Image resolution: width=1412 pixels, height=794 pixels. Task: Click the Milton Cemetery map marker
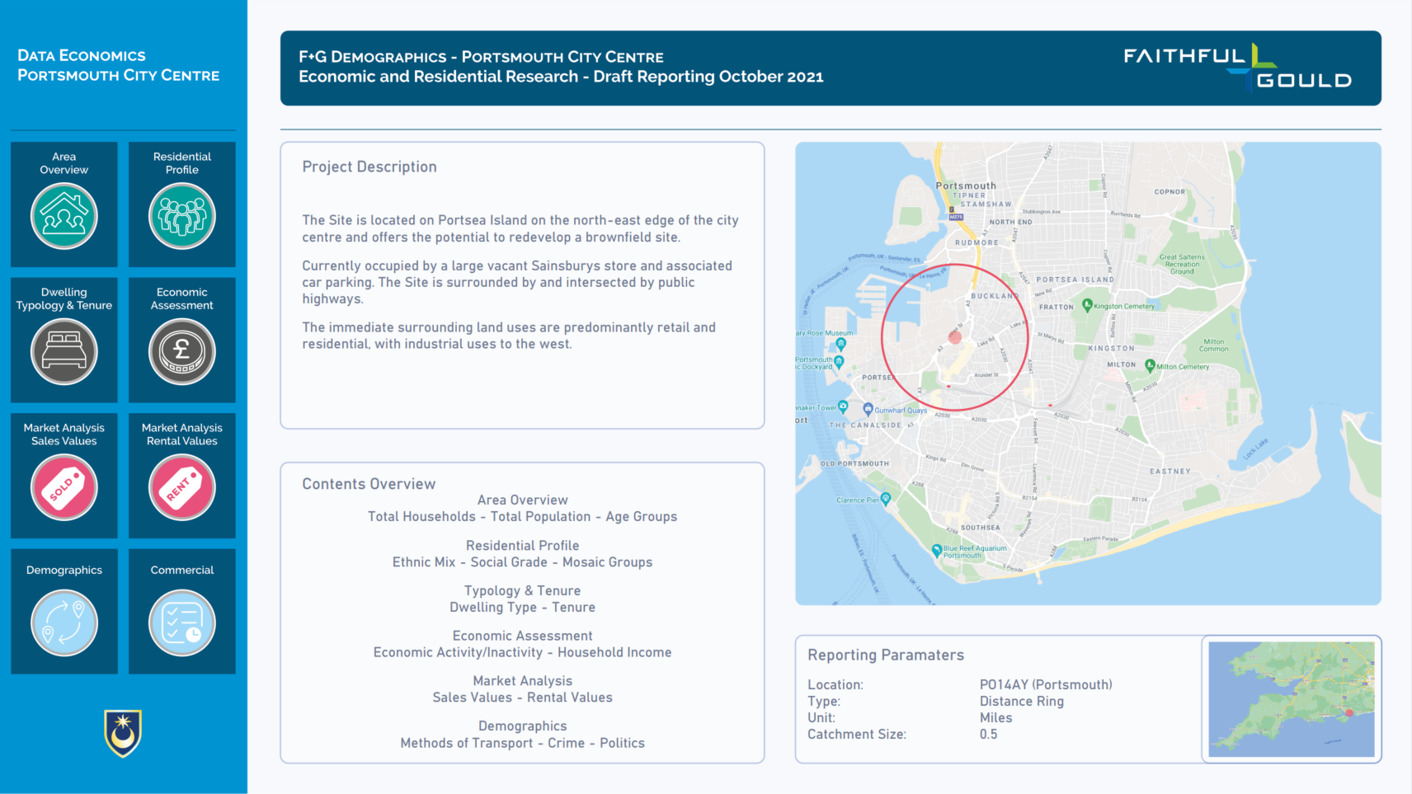point(1150,366)
